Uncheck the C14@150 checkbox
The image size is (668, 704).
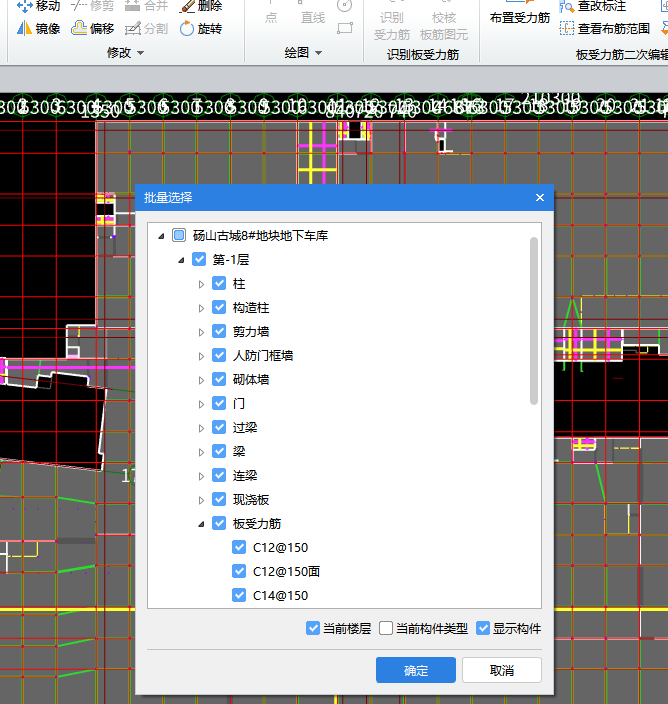pos(239,595)
